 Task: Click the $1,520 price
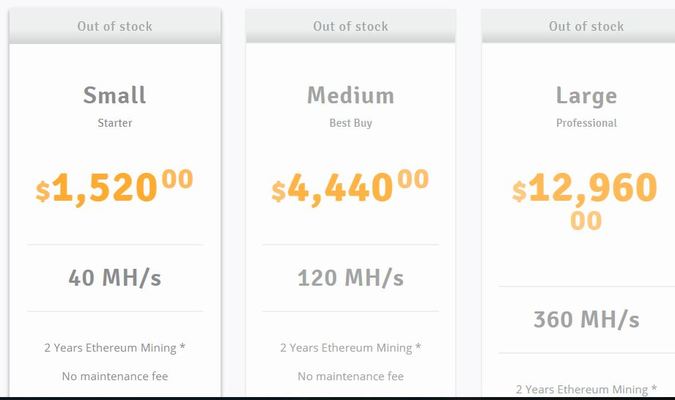click(x=115, y=187)
